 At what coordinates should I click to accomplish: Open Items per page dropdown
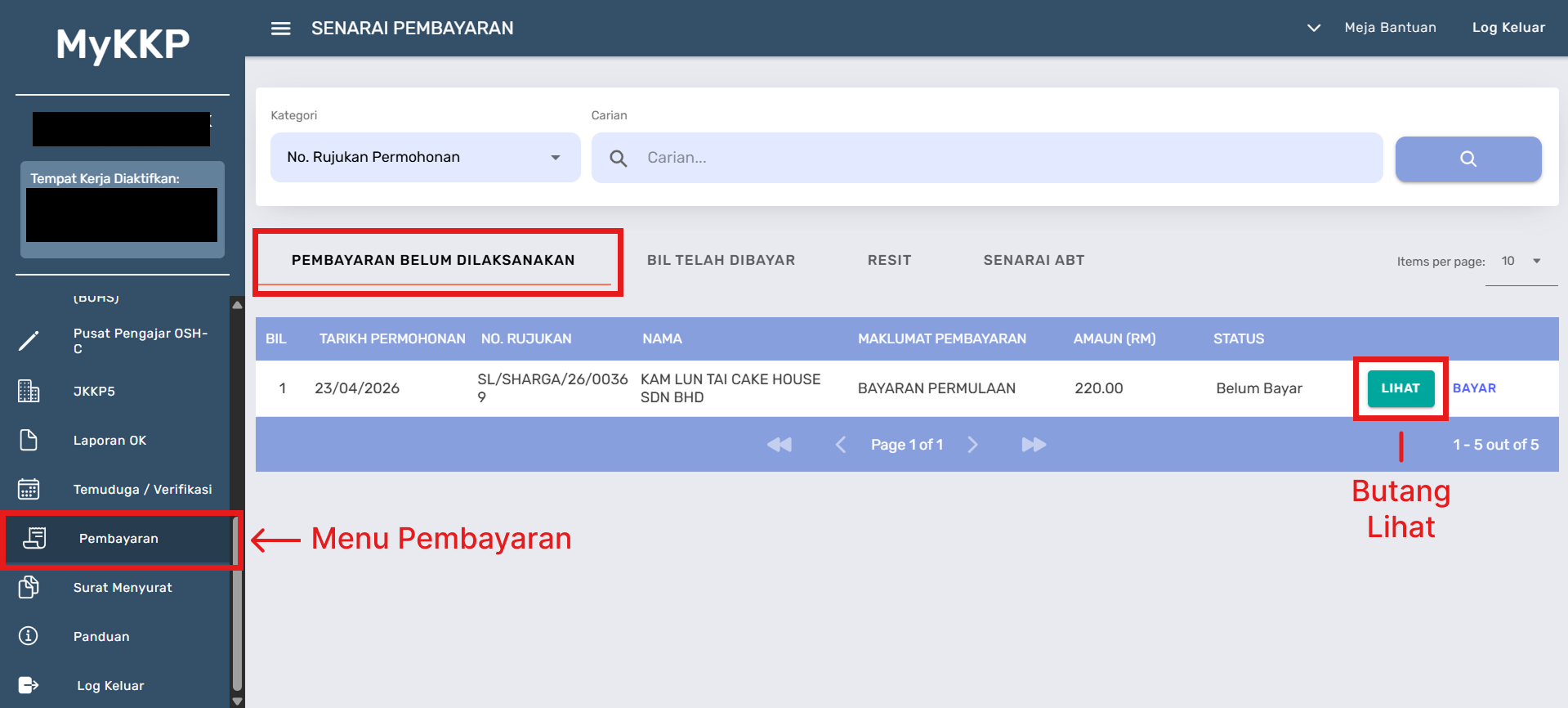[1521, 262]
